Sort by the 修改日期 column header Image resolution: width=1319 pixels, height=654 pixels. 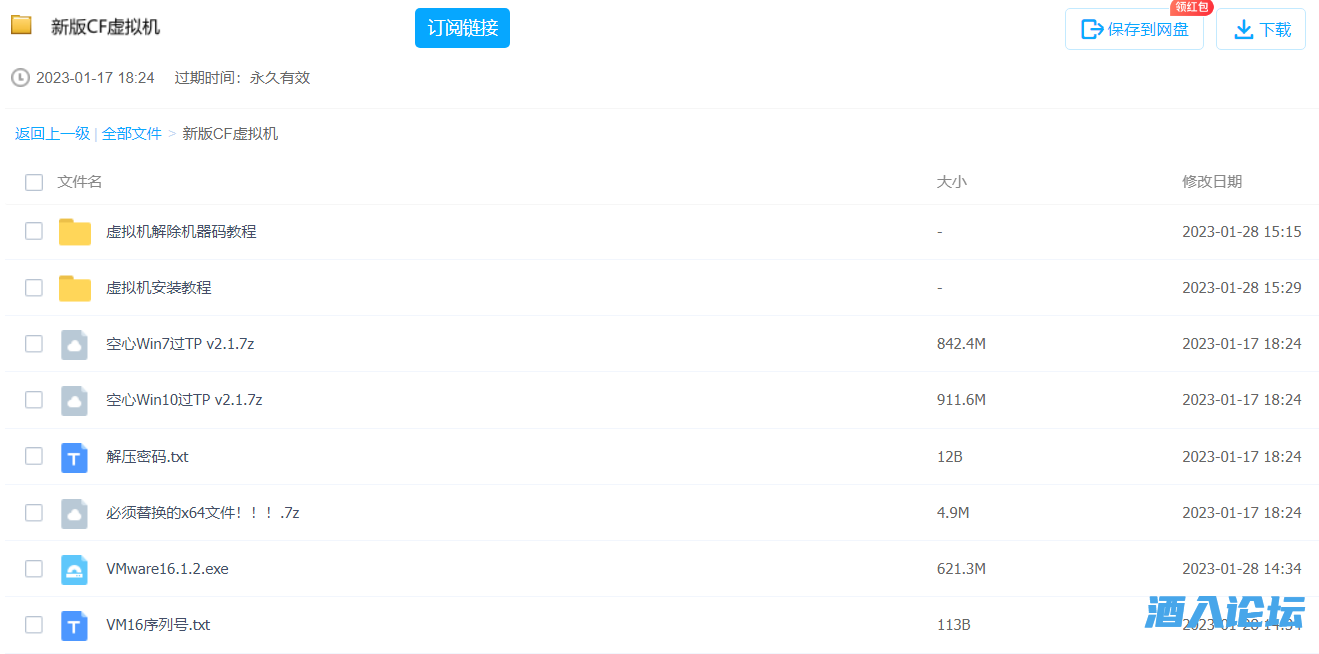point(1212,182)
